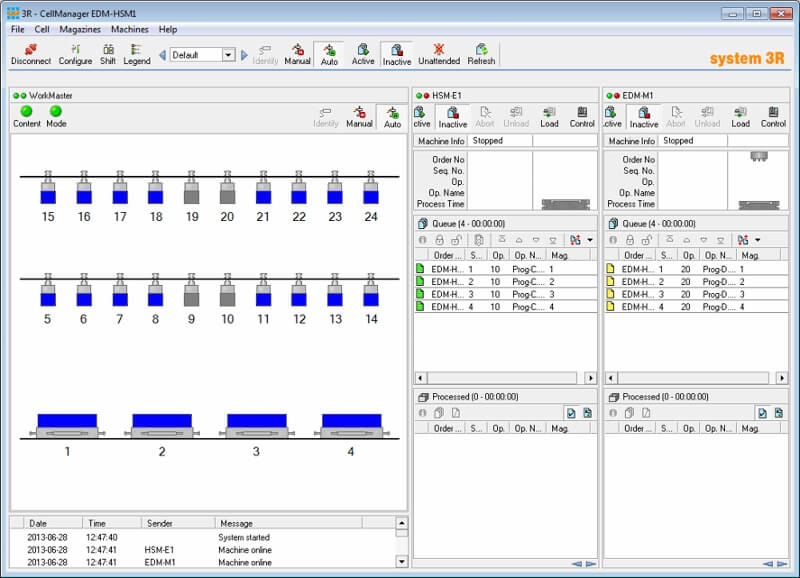Viewport: 800px width, 578px height.
Task: Click message log Message column header
Action: click(x=288, y=523)
